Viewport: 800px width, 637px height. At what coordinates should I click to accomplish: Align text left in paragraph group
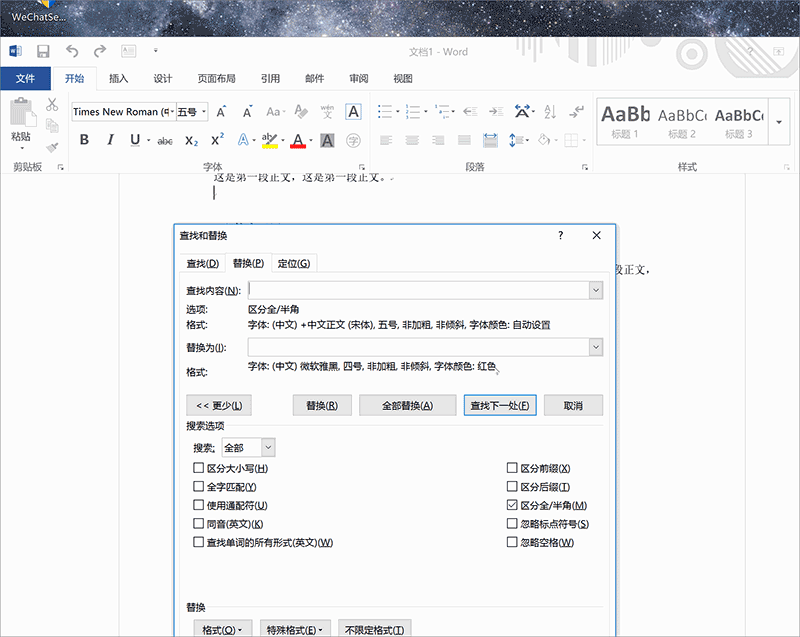click(x=386, y=140)
